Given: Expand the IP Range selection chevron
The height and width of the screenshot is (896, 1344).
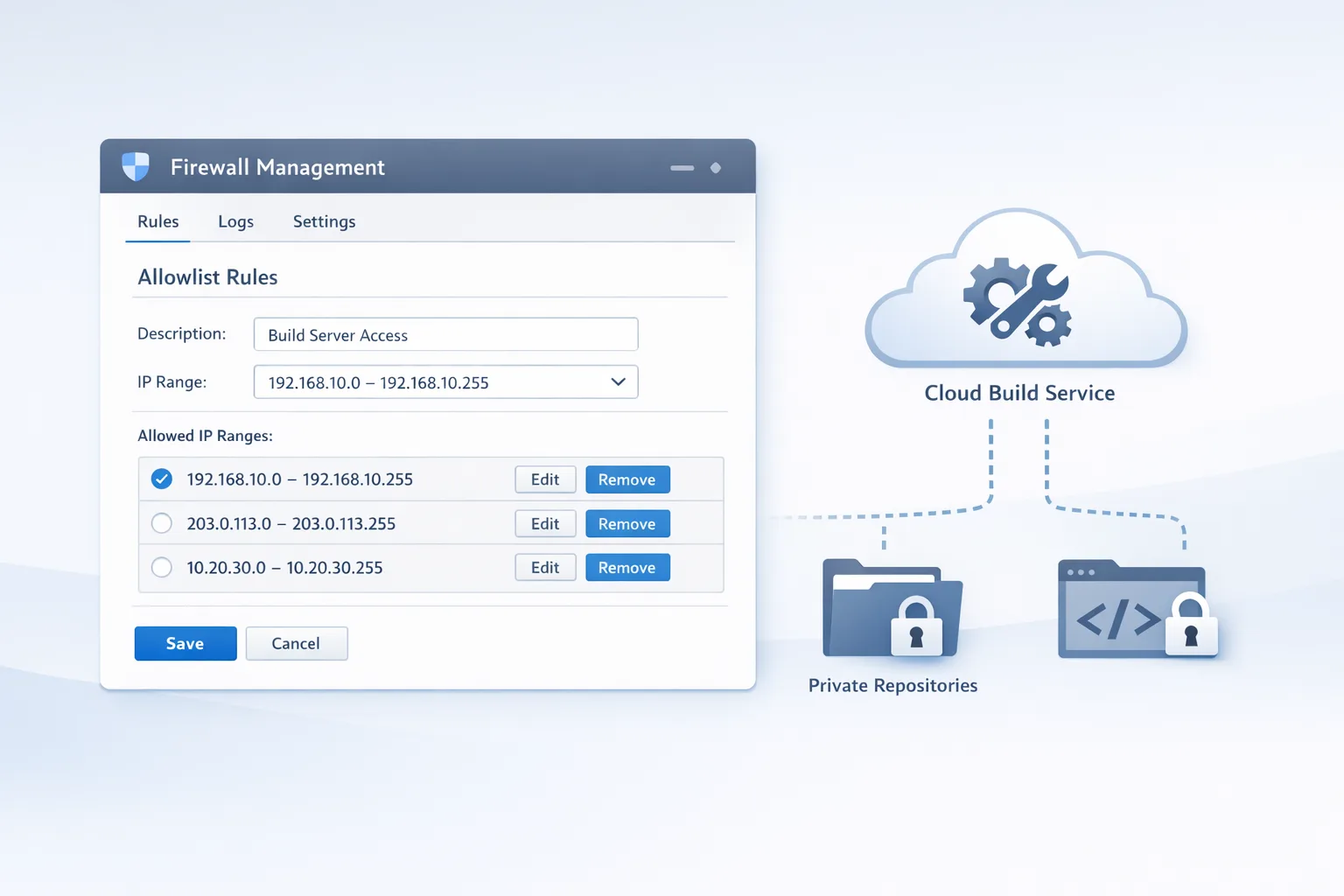Looking at the screenshot, I should pos(618,381).
